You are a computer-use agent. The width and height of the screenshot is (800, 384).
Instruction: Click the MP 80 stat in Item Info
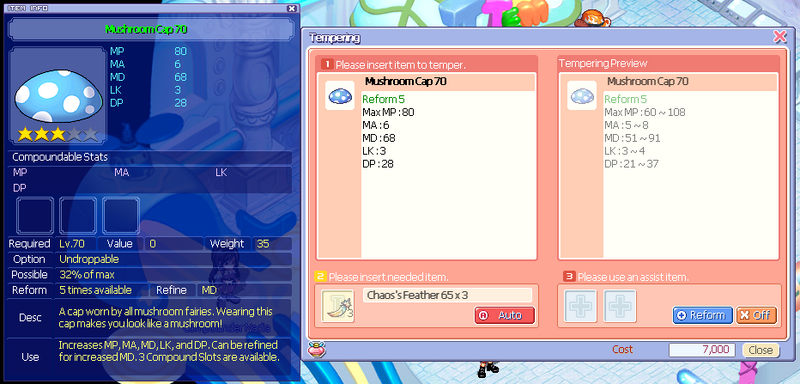tap(148, 51)
